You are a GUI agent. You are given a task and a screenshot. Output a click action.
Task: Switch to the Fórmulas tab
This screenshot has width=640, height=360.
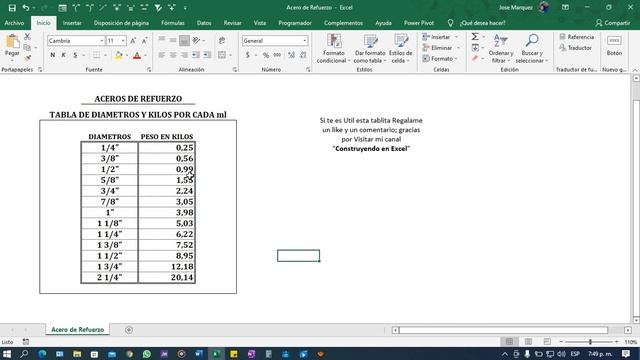pos(173,23)
